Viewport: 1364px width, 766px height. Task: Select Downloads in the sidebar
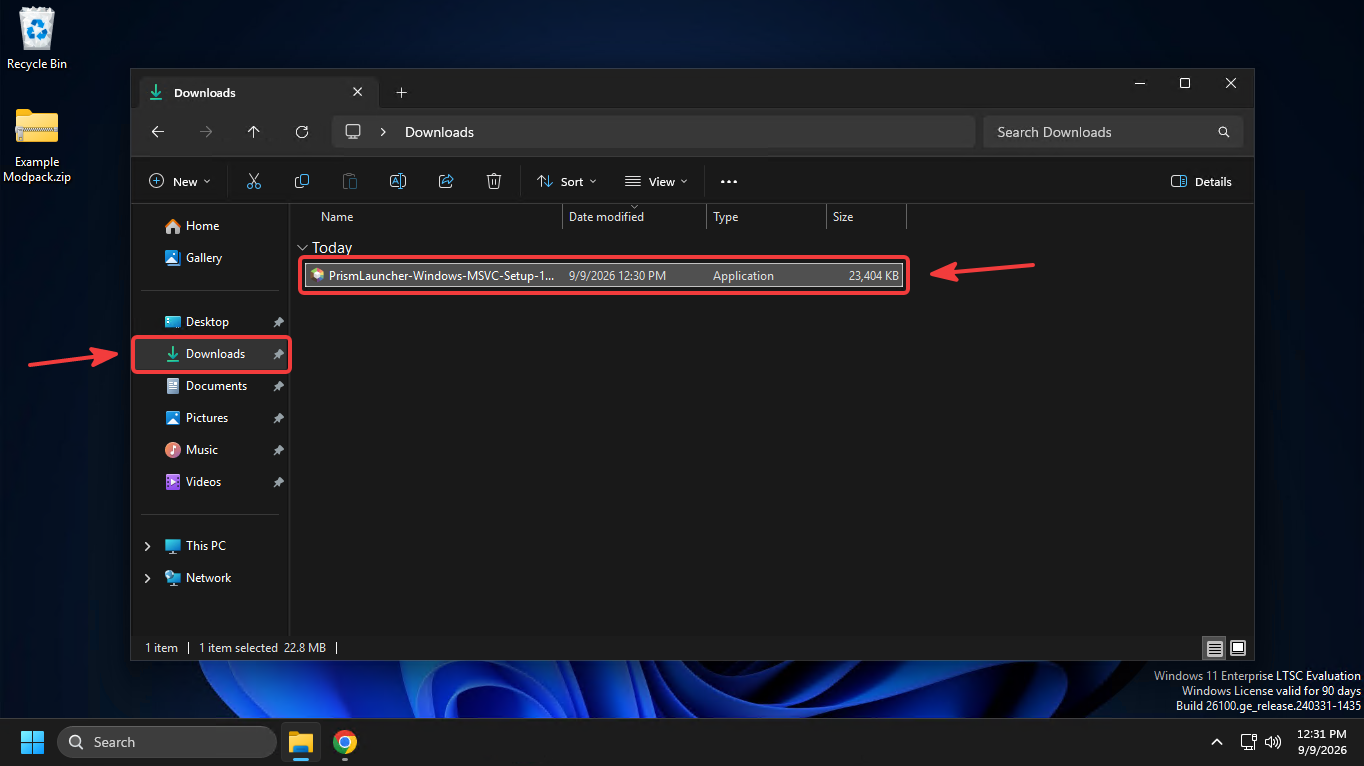(x=210, y=354)
